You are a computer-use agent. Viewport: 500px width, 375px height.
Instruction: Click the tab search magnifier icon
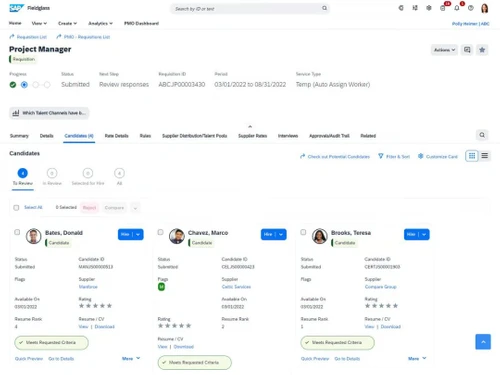coord(482,135)
